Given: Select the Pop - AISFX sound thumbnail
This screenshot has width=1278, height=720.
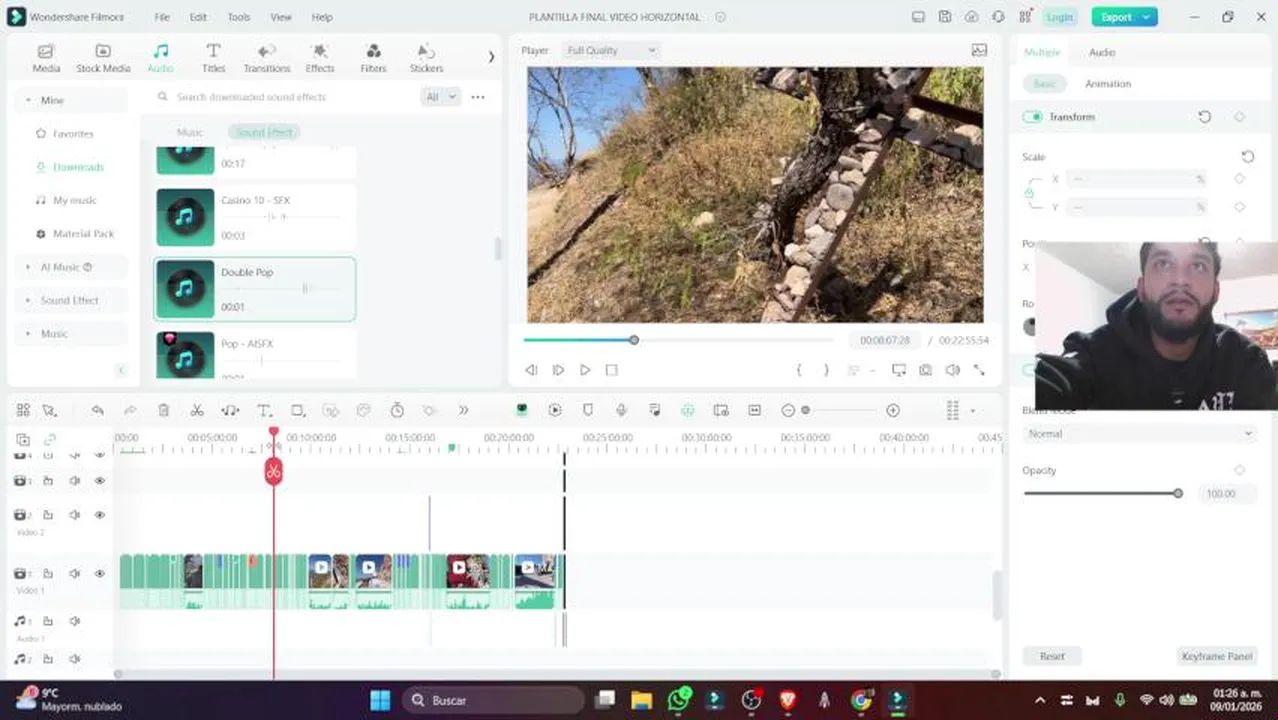Looking at the screenshot, I should tap(185, 356).
